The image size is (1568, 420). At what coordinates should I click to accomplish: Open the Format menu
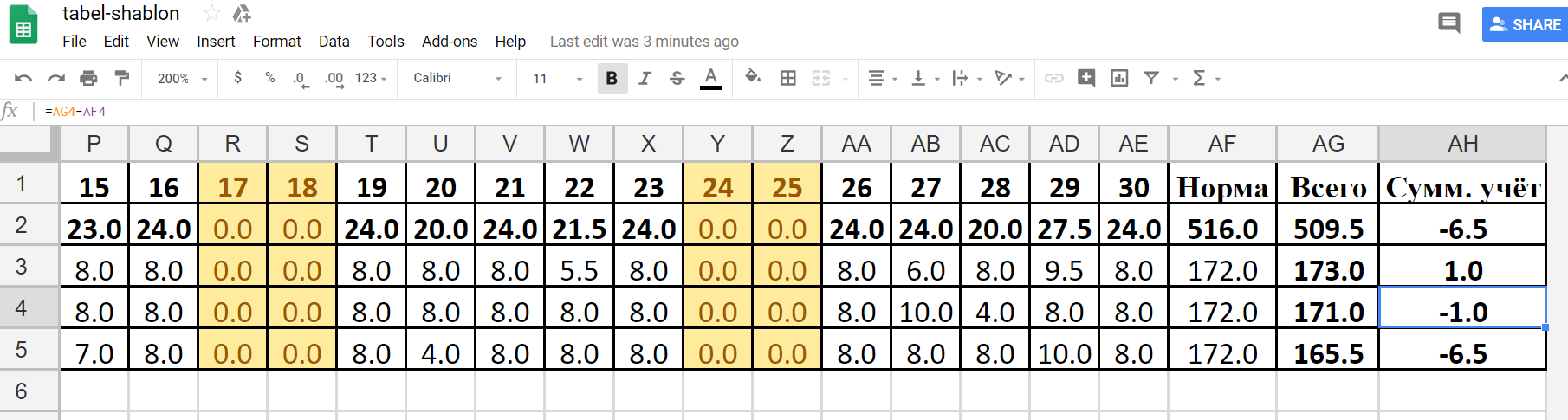click(x=276, y=42)
